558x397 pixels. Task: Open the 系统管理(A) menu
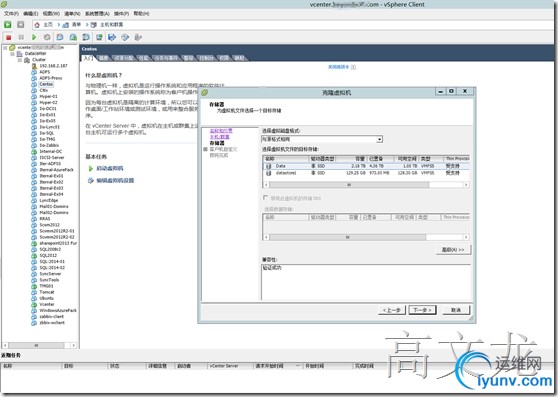[97, 14]
